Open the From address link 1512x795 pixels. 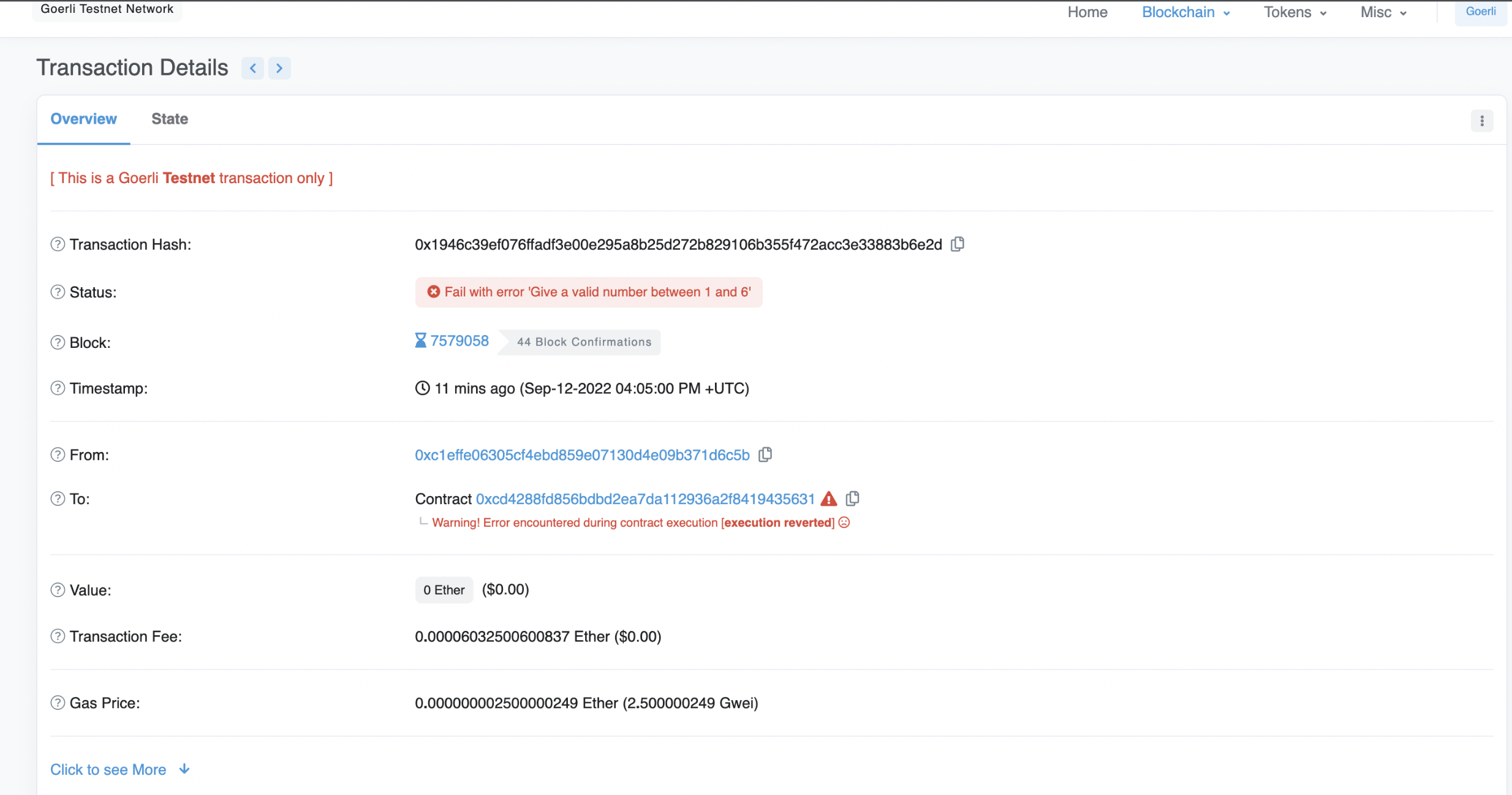tap(582, 455)
